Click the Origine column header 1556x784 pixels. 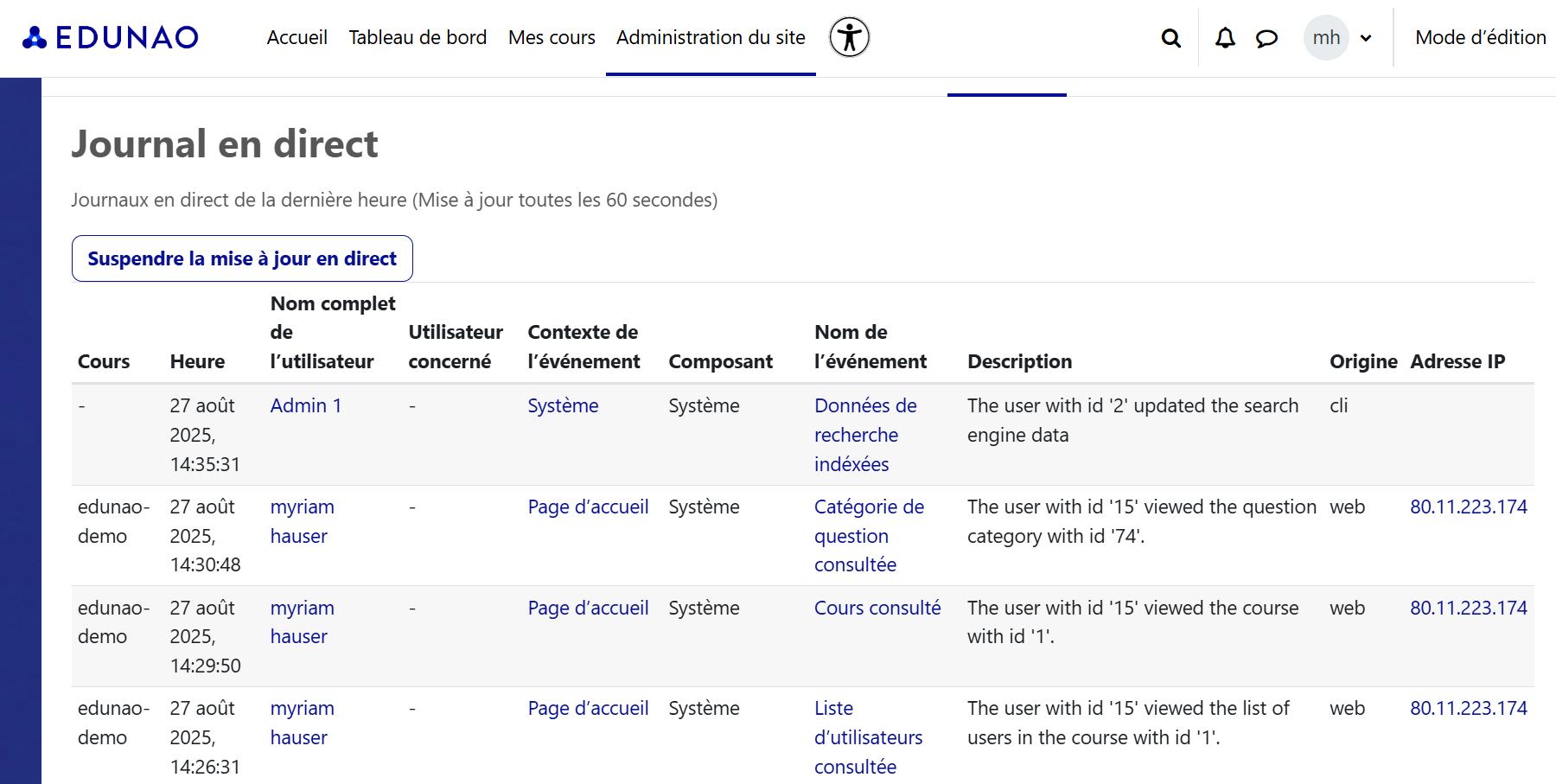1363,361
